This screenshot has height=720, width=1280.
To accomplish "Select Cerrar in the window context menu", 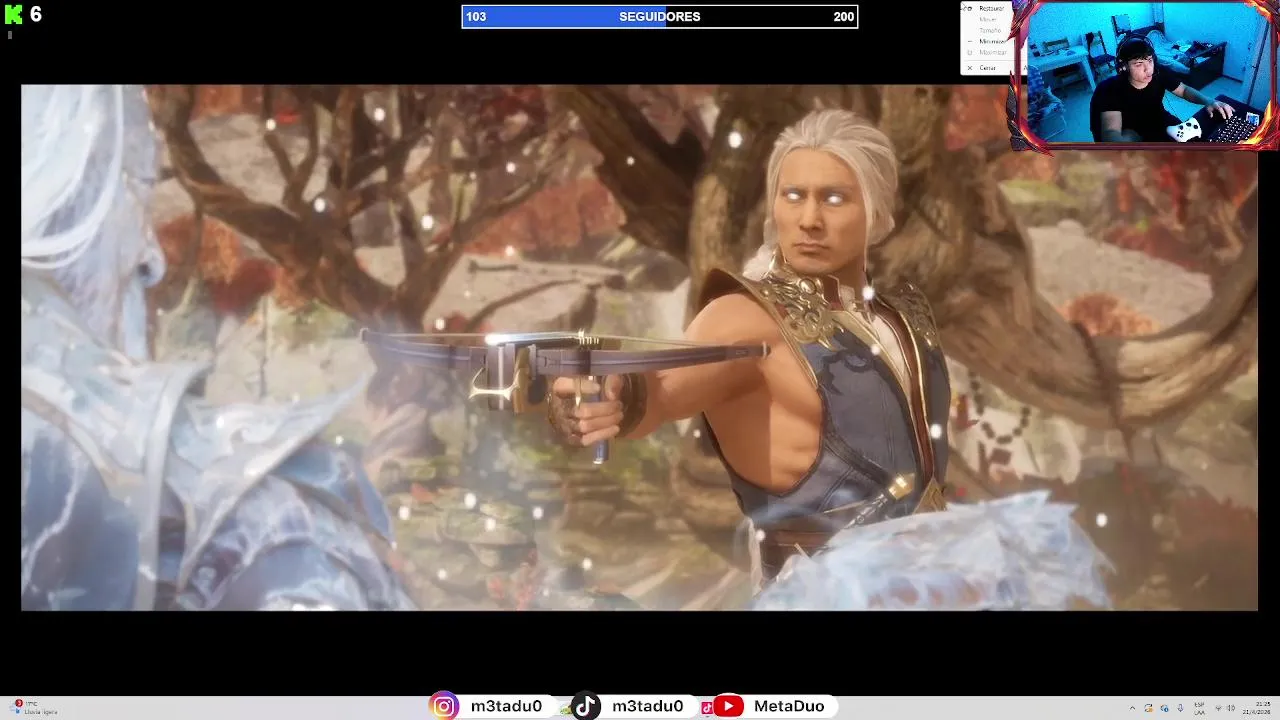I will click(987, 68).
